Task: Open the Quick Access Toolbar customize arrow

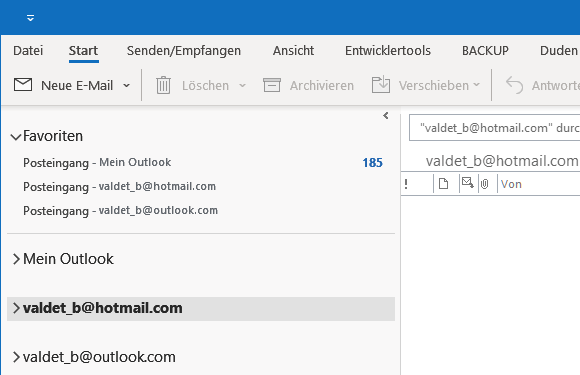Action: click(x=30, y=17)
